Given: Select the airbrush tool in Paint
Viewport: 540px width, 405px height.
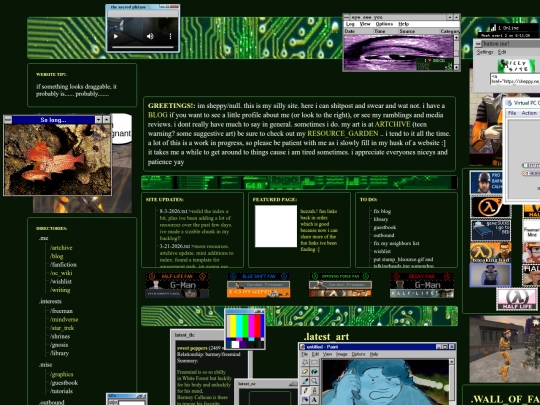Looking at the screenshot, I should coord(305,399).
